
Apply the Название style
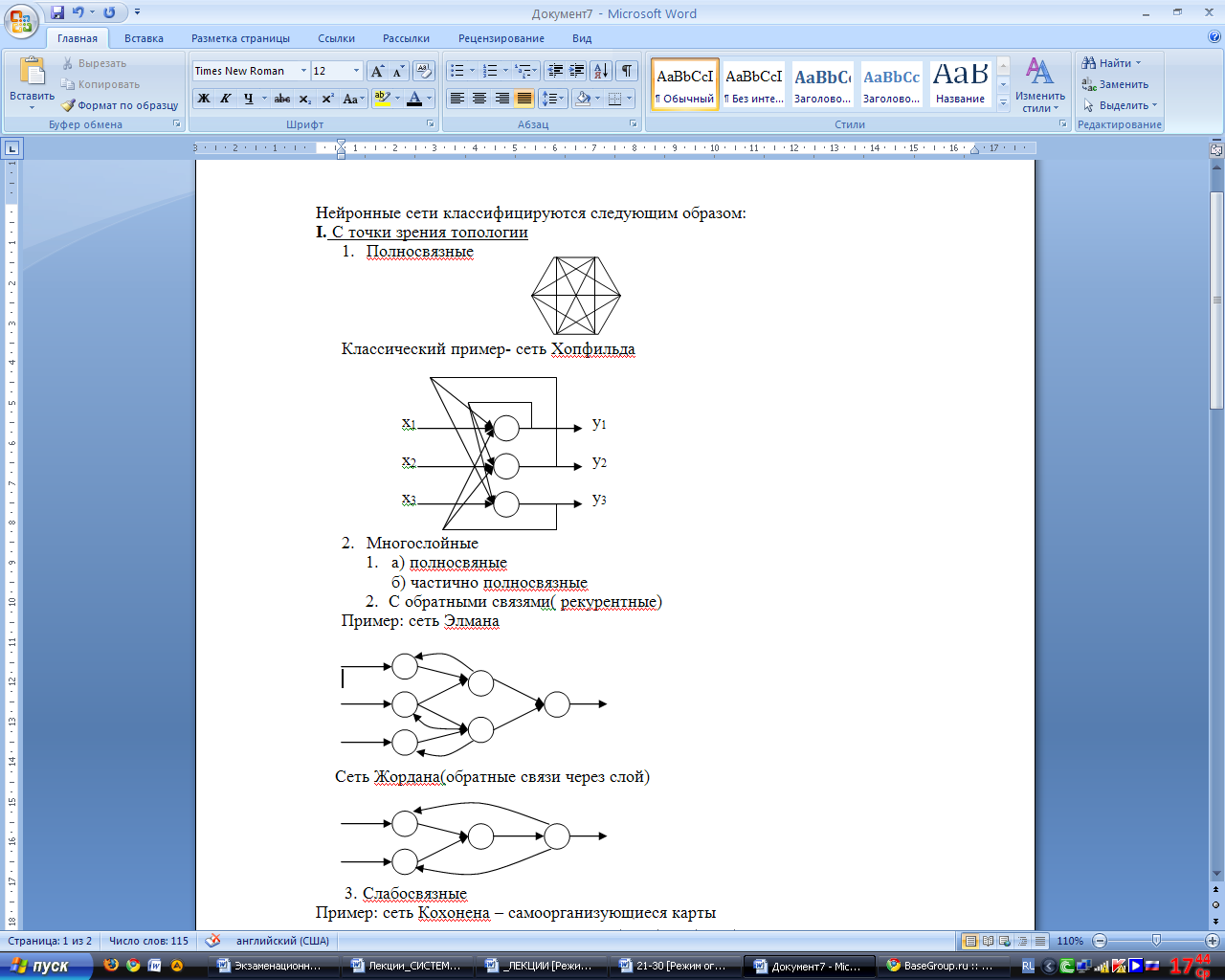pos(961,84)
